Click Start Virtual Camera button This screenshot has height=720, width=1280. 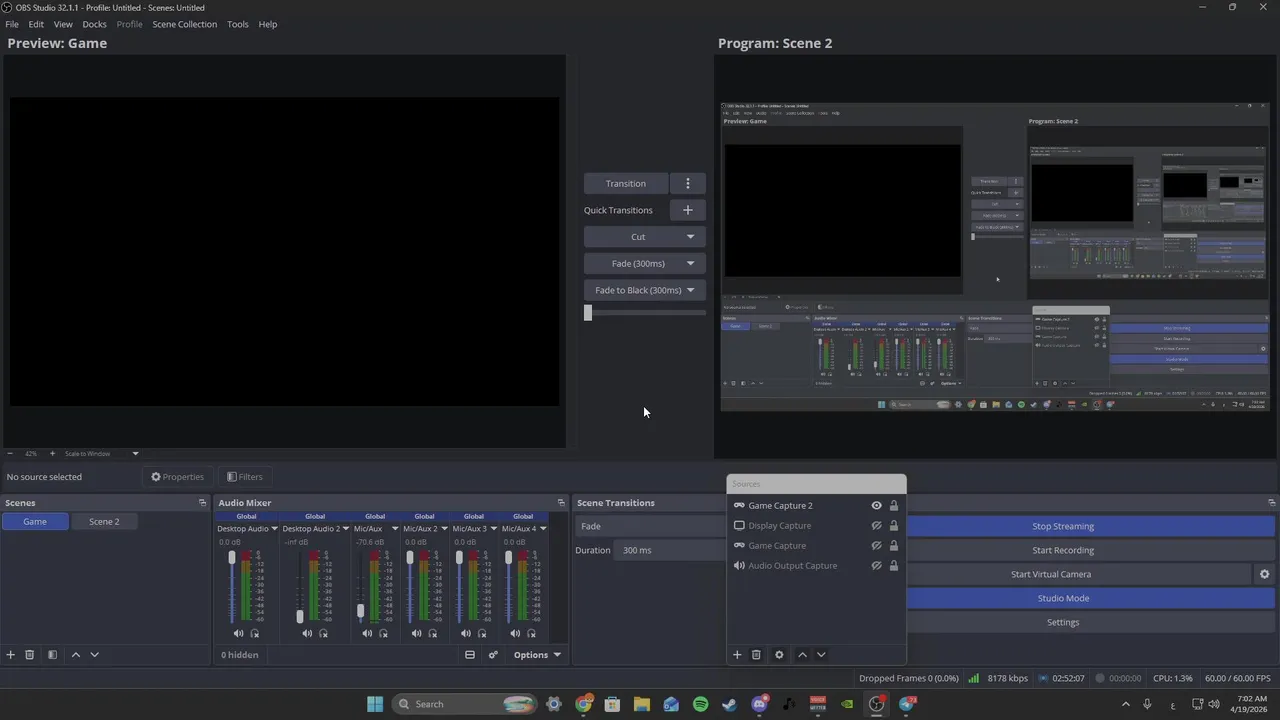[x=1050, y=574]
